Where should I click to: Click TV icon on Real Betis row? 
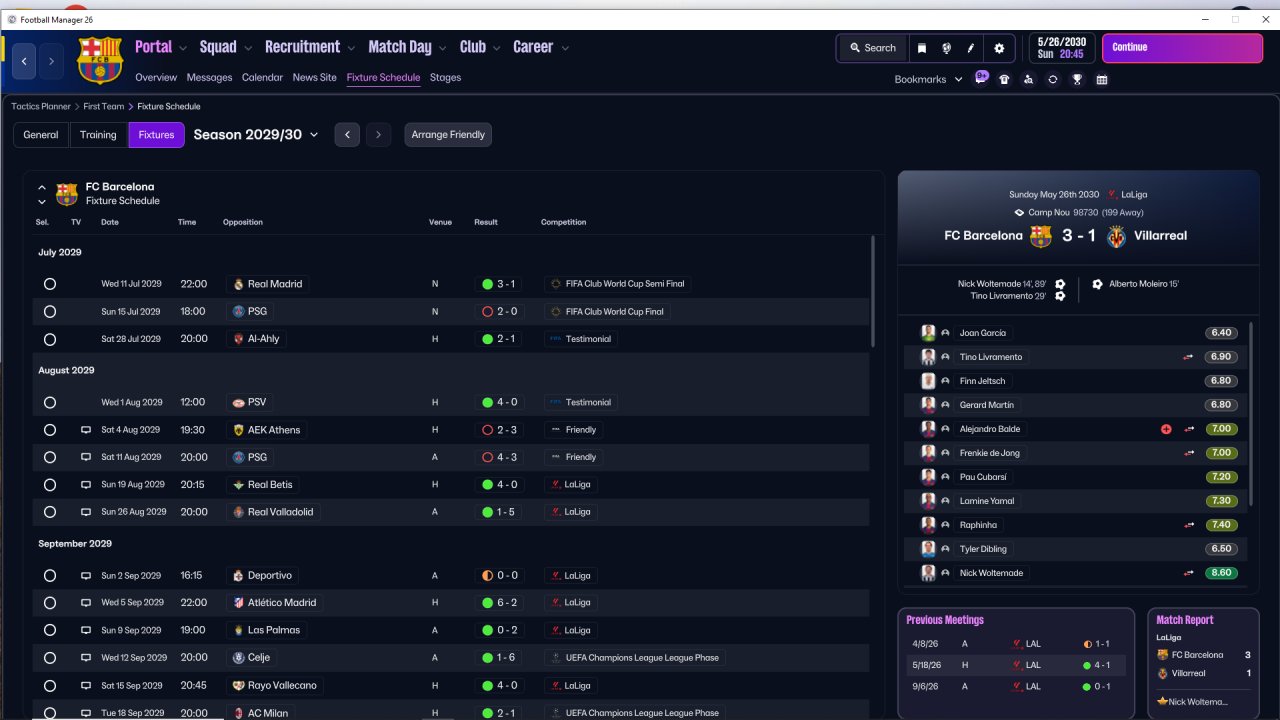(x=86, y=485)
